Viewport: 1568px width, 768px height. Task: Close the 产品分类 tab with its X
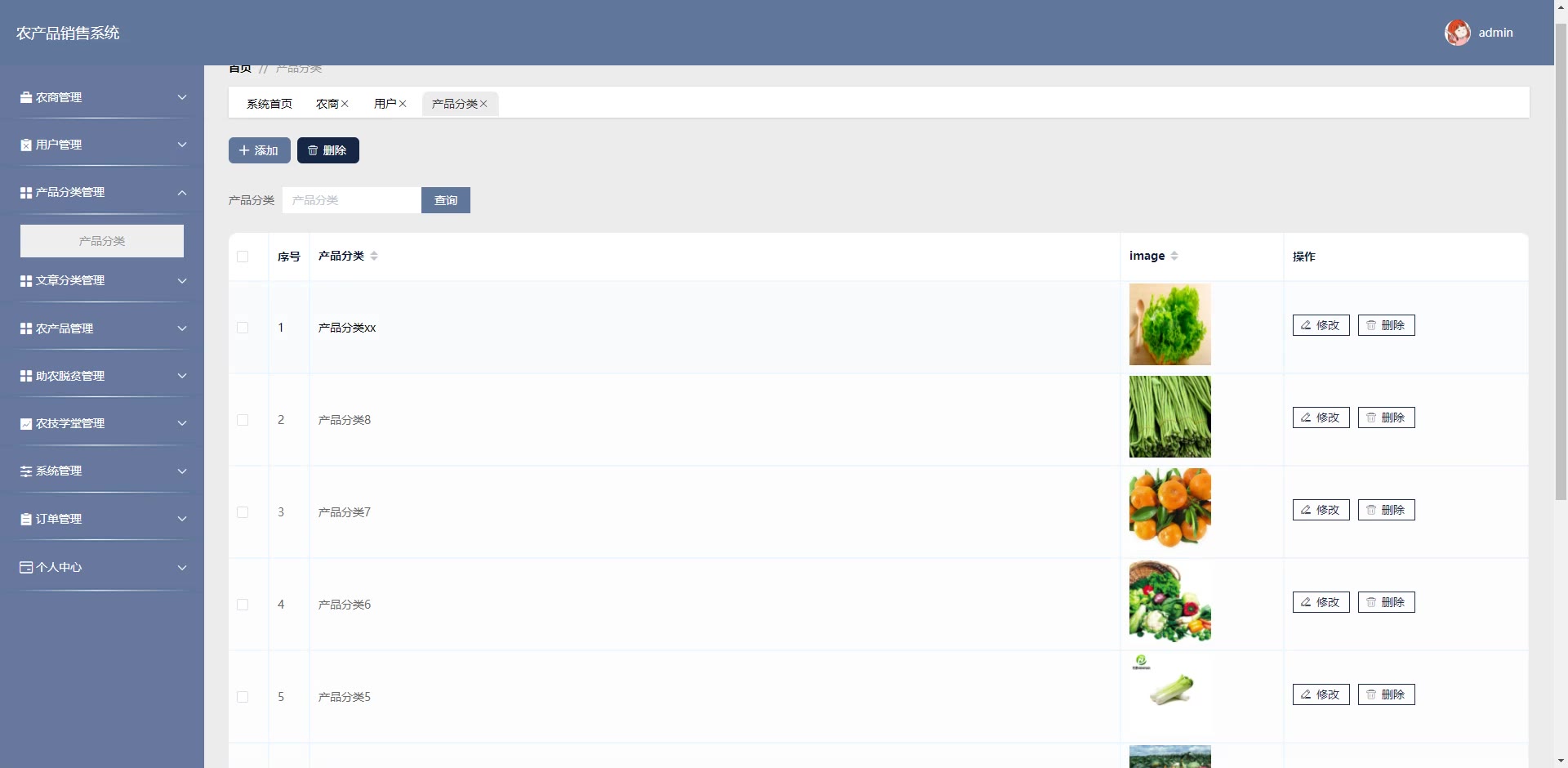coord(483,104)
